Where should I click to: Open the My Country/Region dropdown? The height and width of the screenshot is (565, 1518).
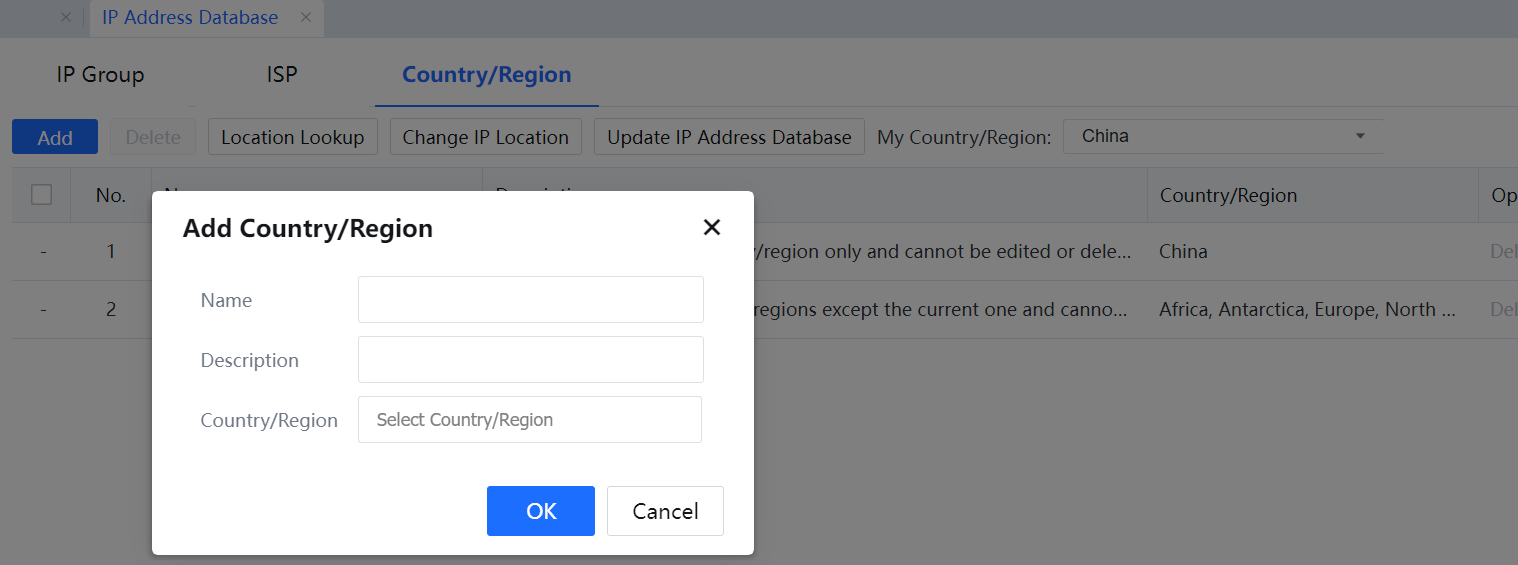coord(1222,137)
